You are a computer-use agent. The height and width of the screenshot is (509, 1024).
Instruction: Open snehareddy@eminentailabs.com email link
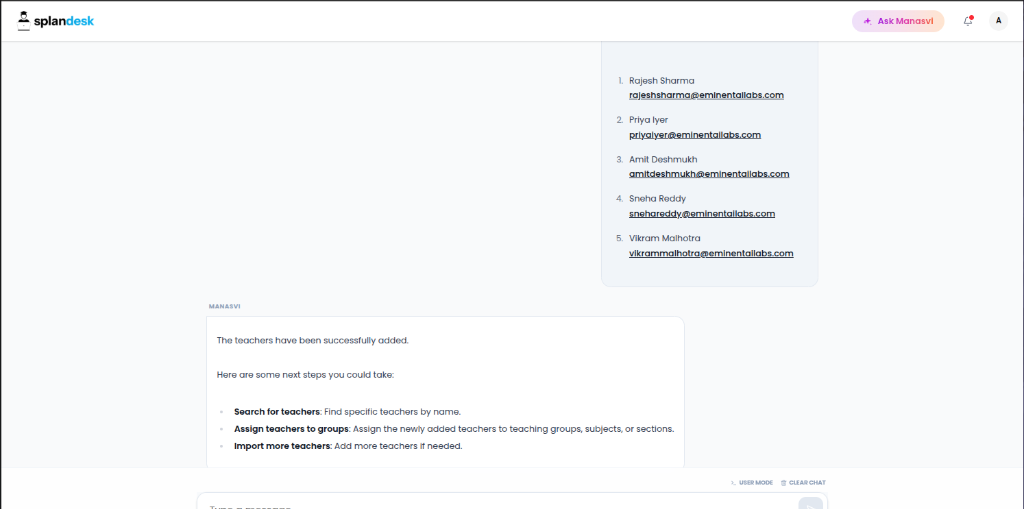coord(702,214)
